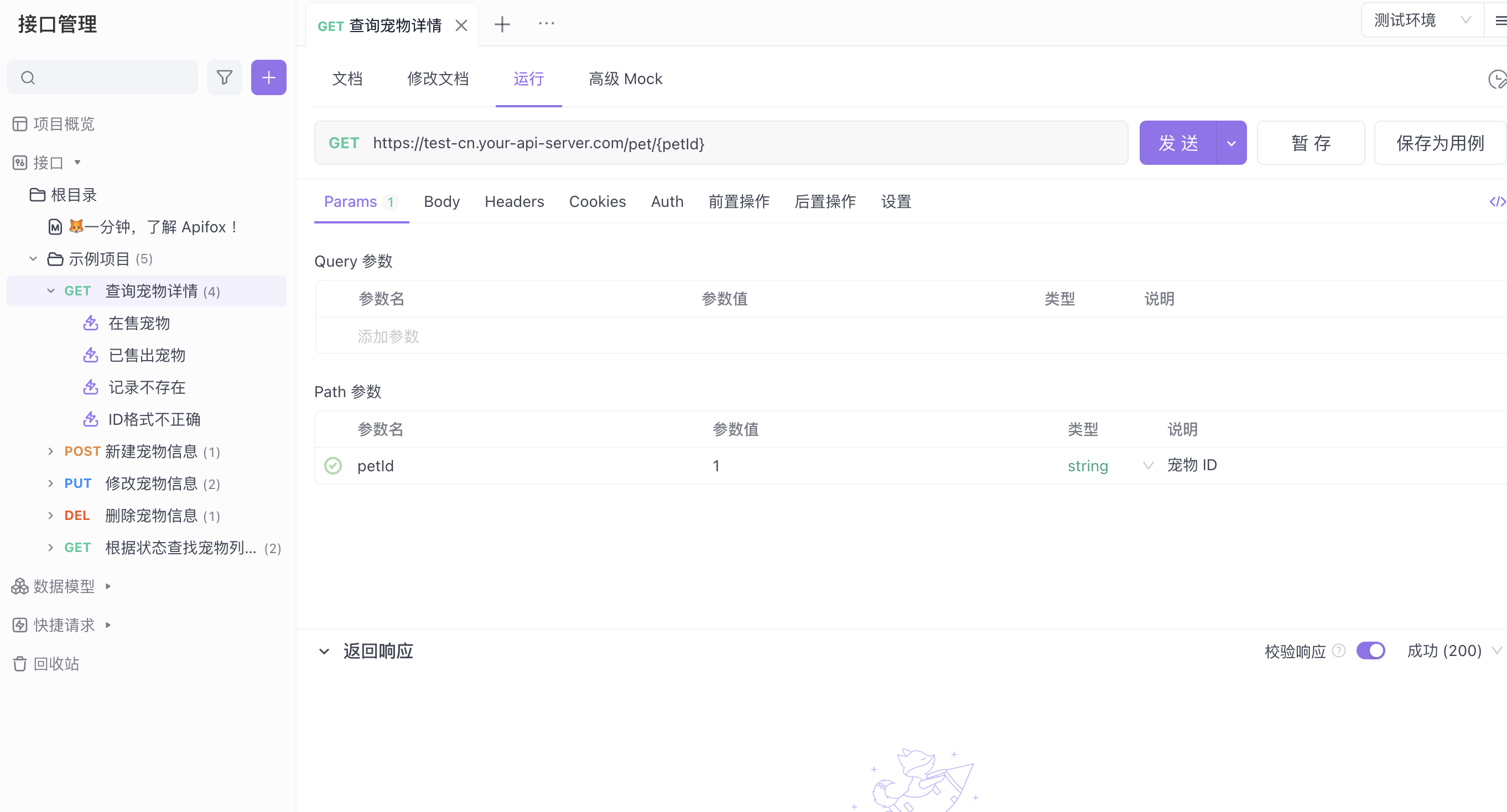
Task: Open the 测试环境 environment dropdown
Action: pos(1422,19)
